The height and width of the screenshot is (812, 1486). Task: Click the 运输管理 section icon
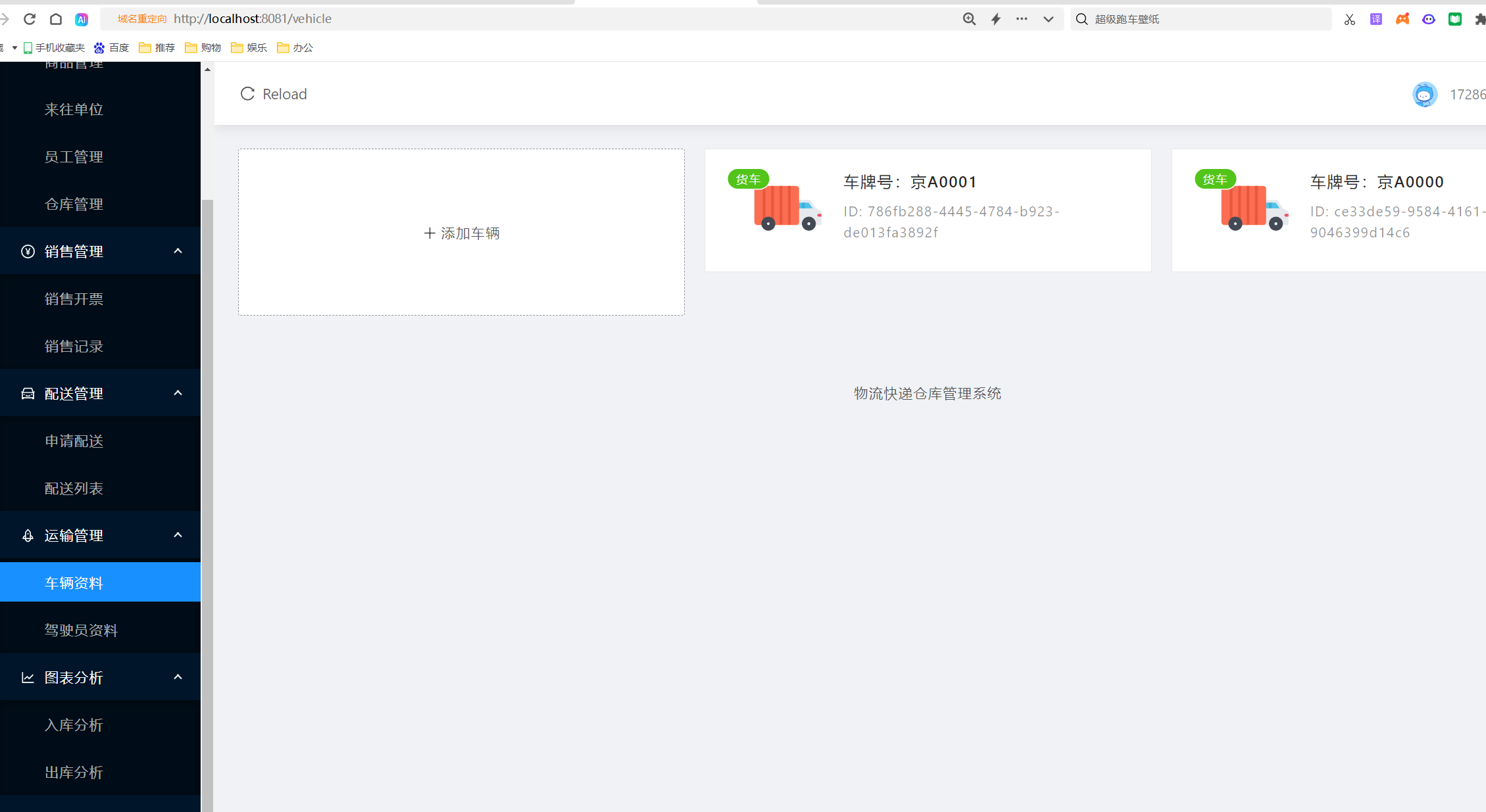coord(27,535)
